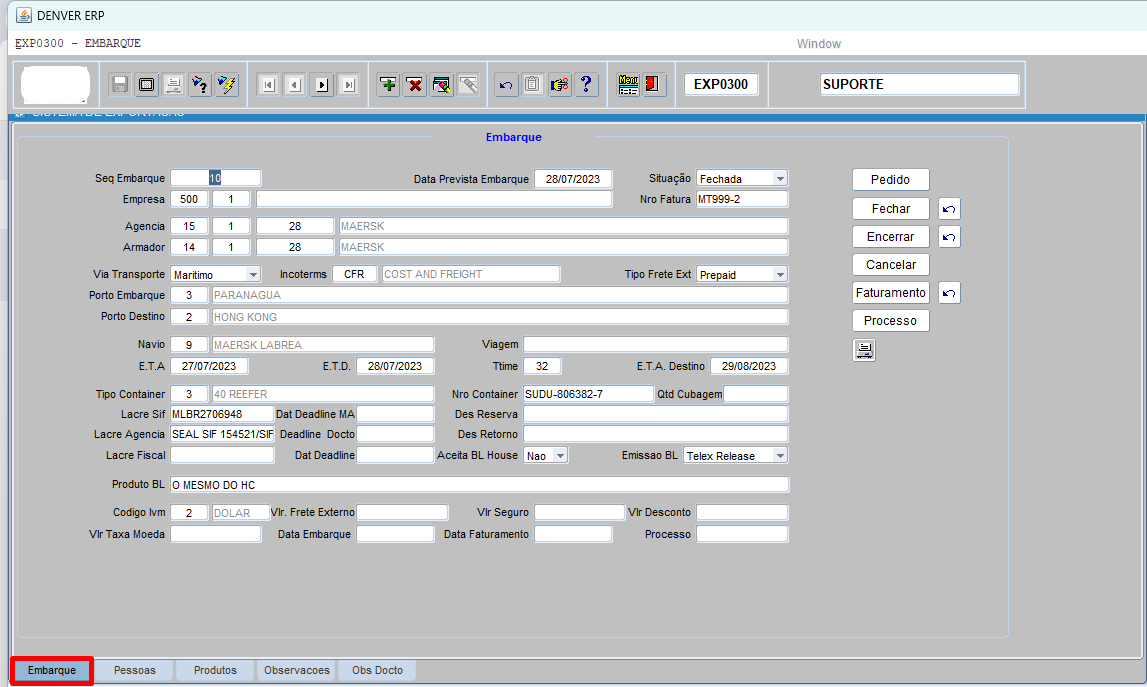Go to the next record
The image size is (1147, 687).
(x=322, y=85)
